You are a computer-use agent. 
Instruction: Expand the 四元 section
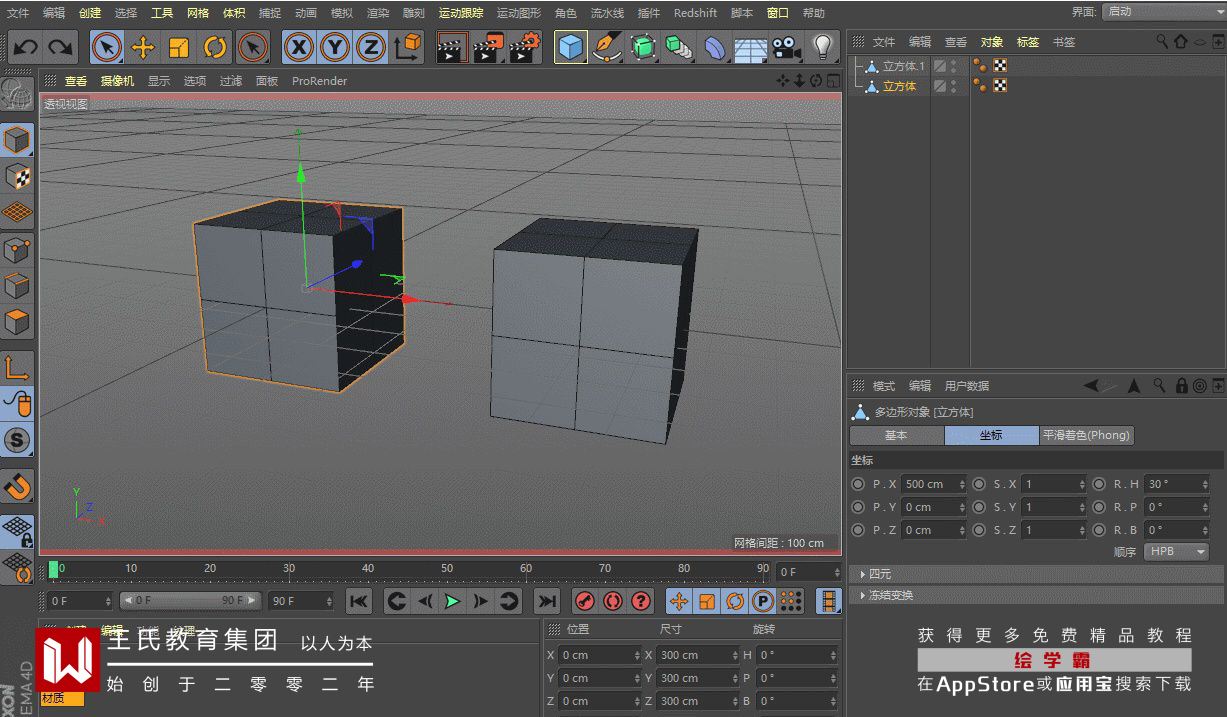click(x=879, y=574)
